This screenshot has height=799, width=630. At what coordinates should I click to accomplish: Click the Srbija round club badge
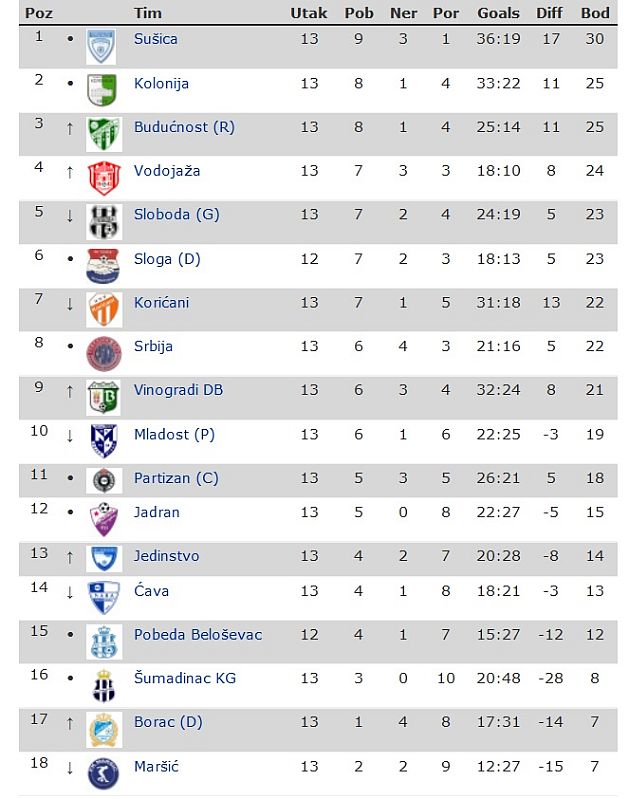[x=103, y=352]
